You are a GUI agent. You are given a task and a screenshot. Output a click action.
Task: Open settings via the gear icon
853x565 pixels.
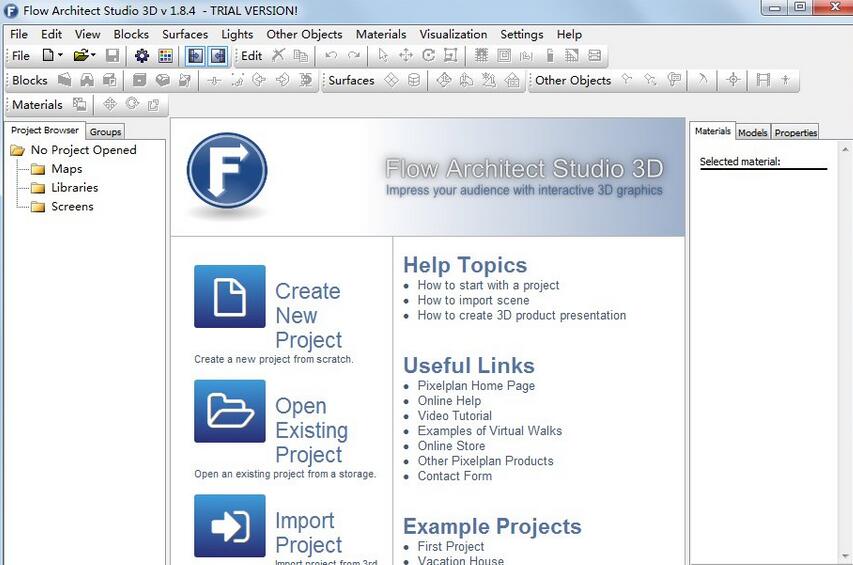(141, 55)
